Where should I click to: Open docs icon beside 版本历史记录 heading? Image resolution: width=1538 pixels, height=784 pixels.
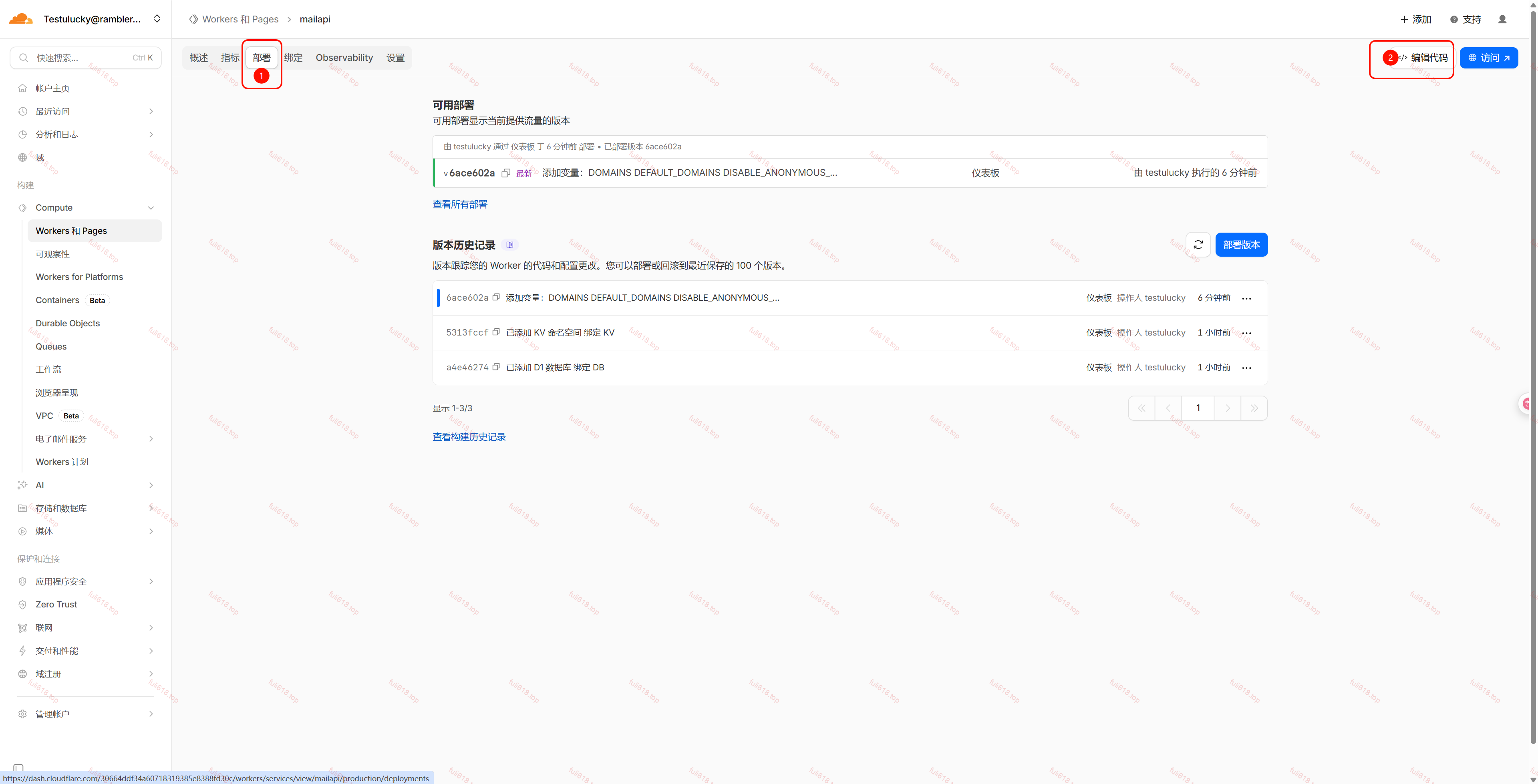point(510,245)
